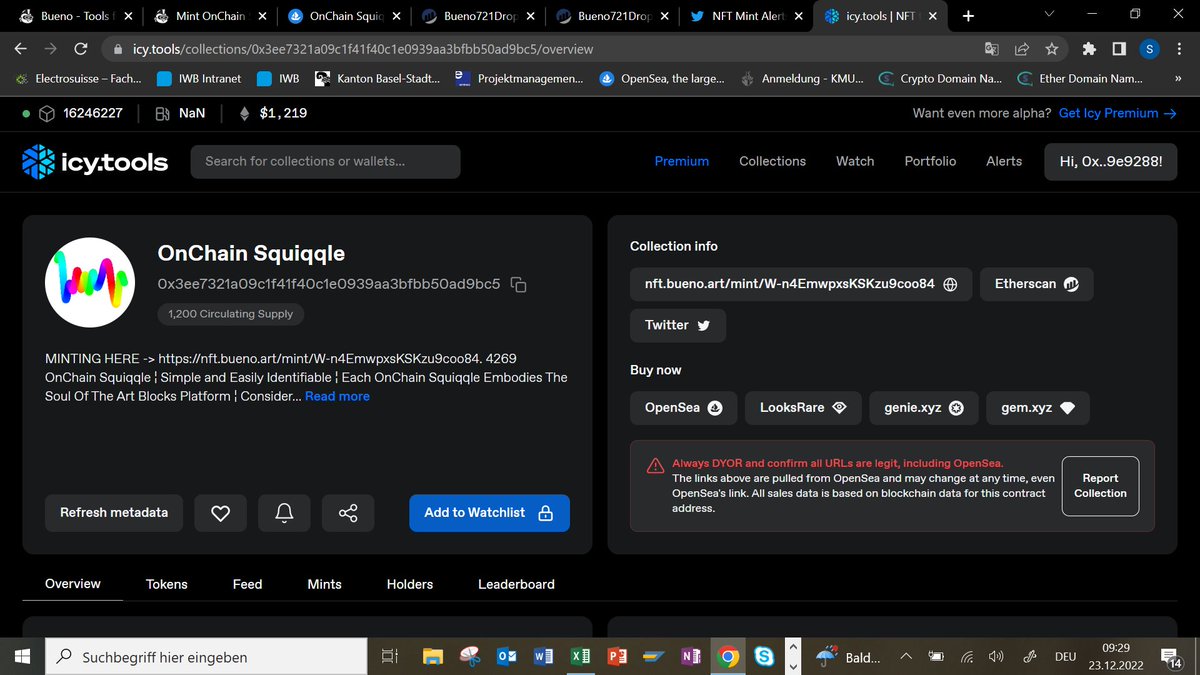Open Alerts in the top navigation
The height and width of the screenshot is (675, 1200).
click(1004, 161)
